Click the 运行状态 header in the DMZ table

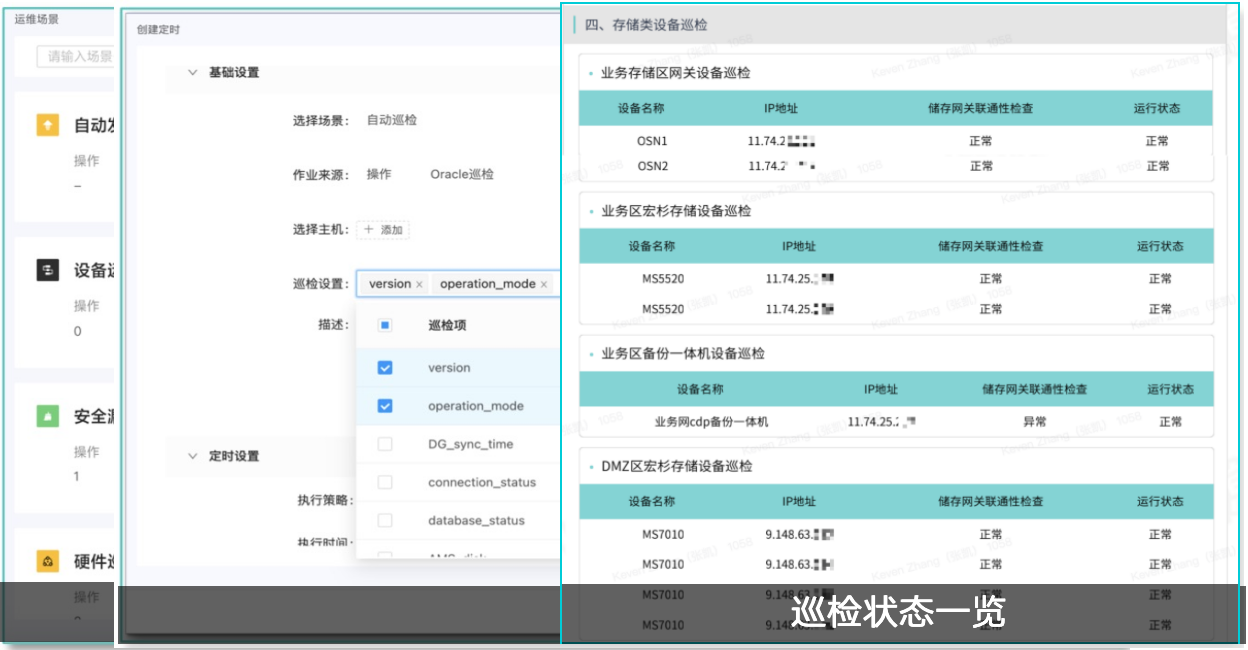[x=1160, y=502]
